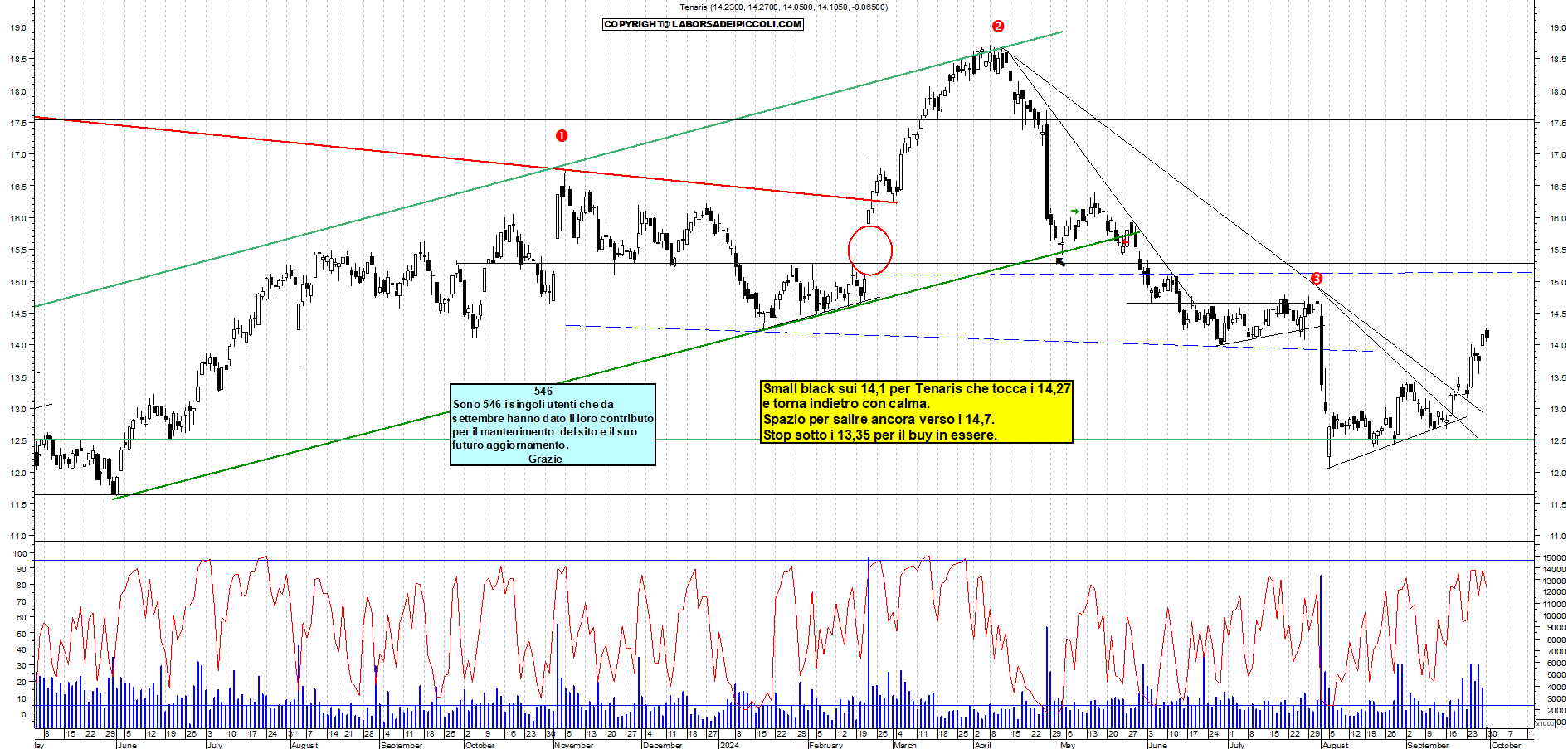
Task: Click the March label on the date axis
Action: point(905,745)
